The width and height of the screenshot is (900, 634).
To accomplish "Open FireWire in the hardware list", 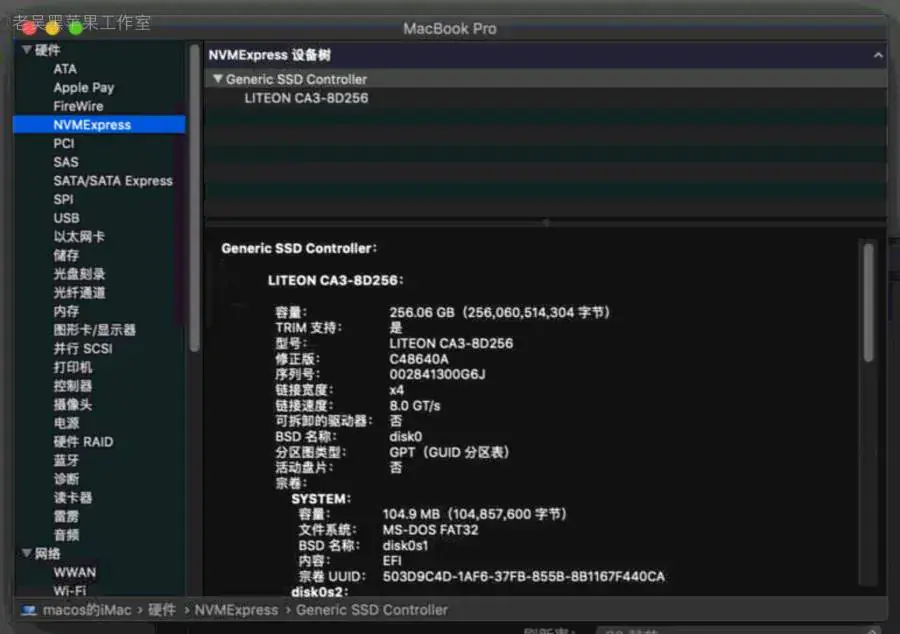I will [78, 106].
